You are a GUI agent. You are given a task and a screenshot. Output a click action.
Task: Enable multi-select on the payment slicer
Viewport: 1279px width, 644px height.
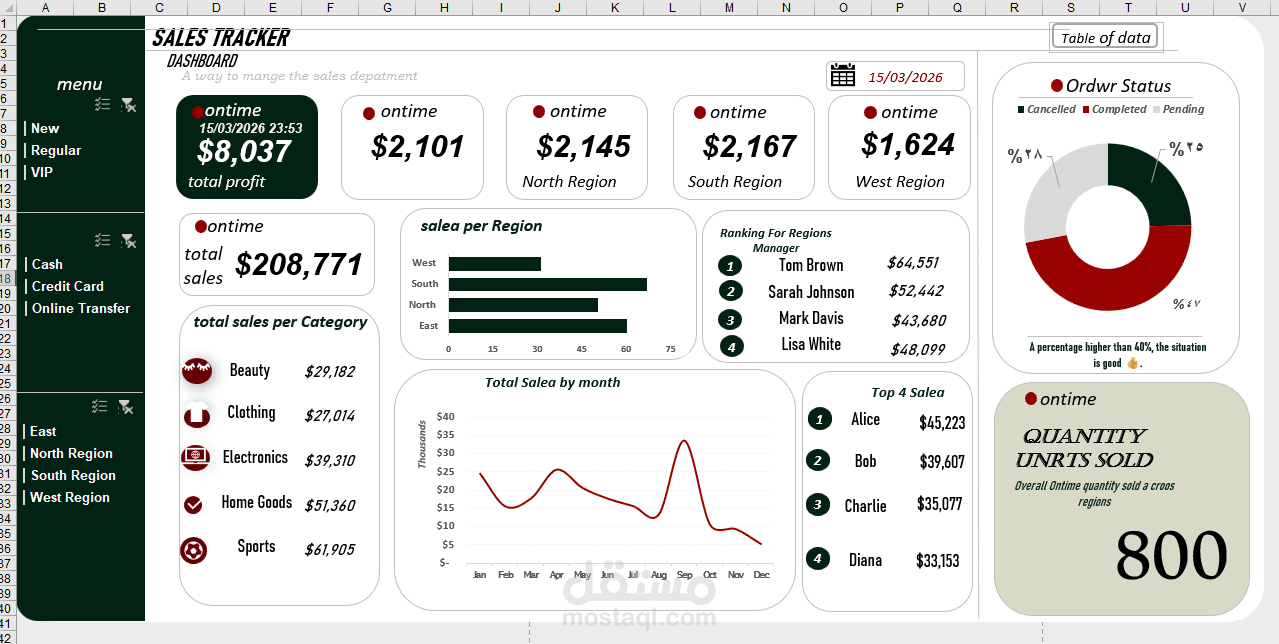pyautogui.click(x=102, y=240)
